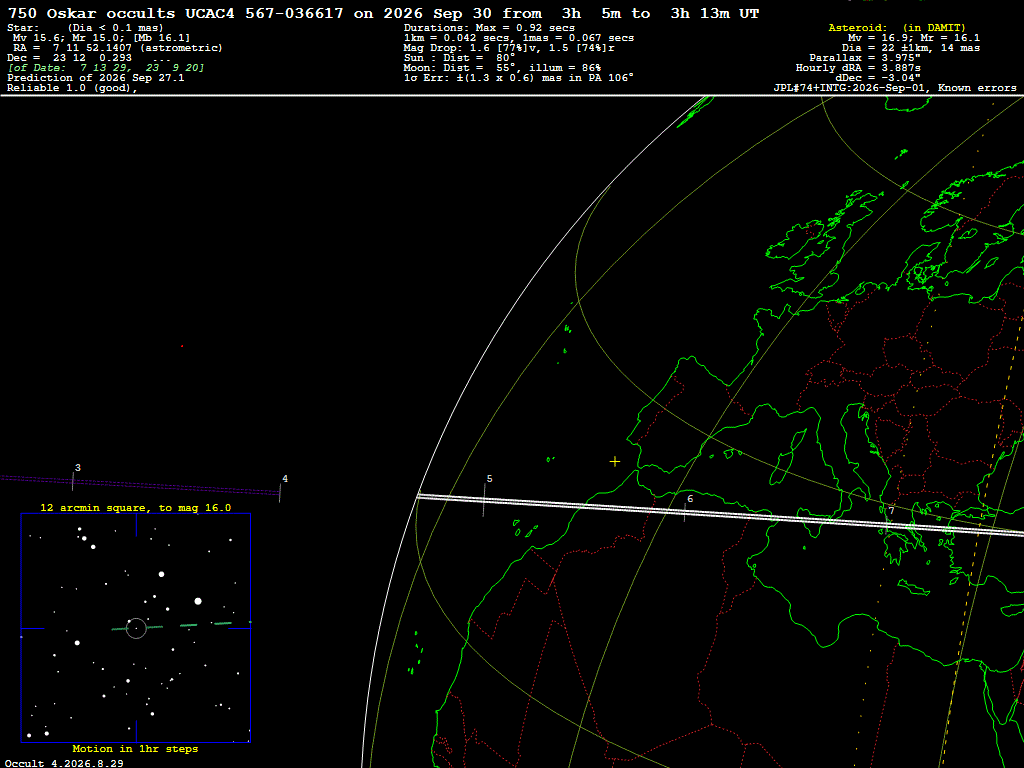Click minute marker 6 on the shadow path
This screenshot has height=768, width=1024.
[686, 507]
